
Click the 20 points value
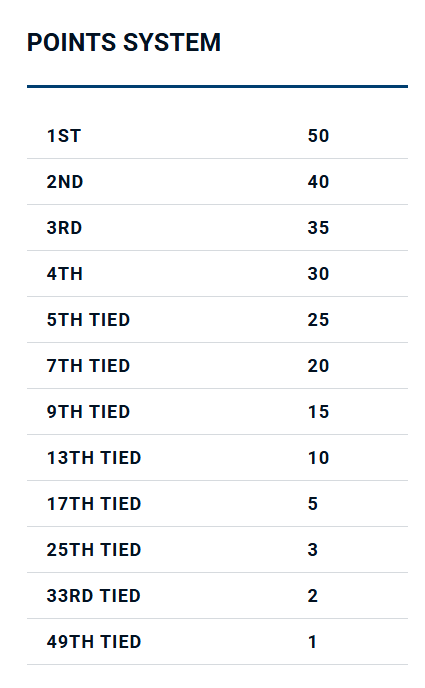(318, 366)
